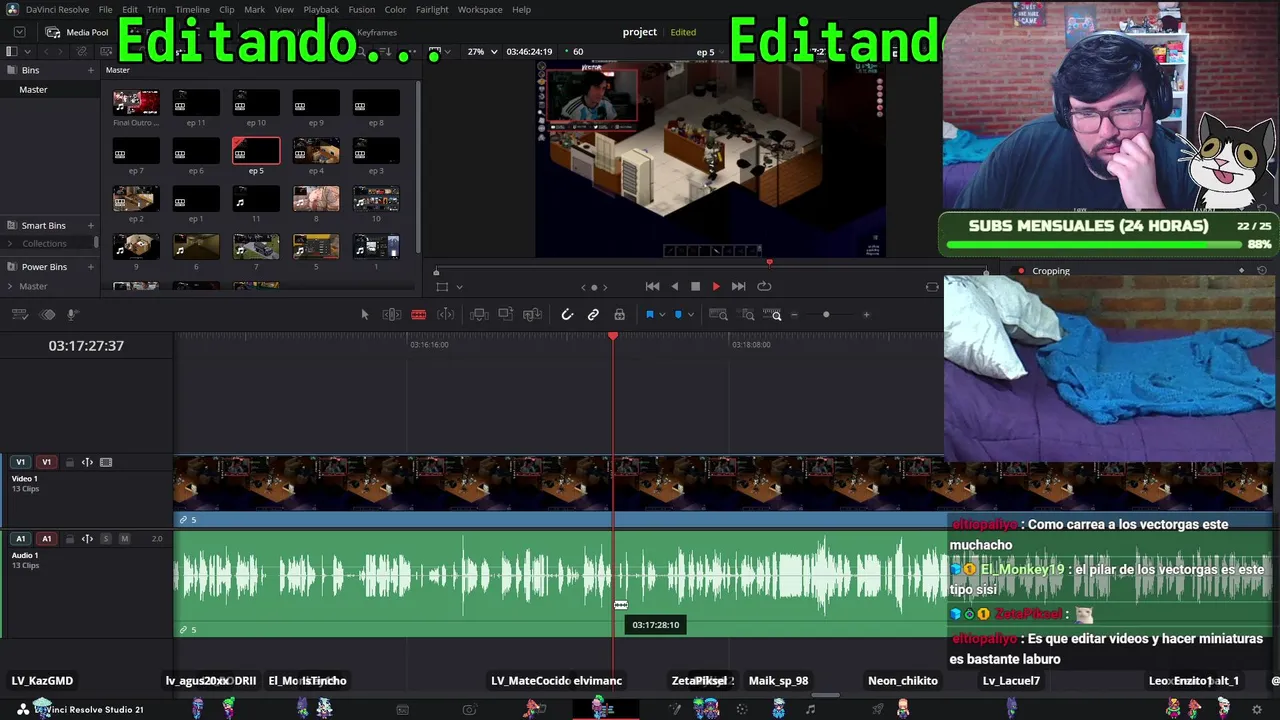Click the timecode field 03:17:27:37

pyautogui.click(x=86, y=346)
